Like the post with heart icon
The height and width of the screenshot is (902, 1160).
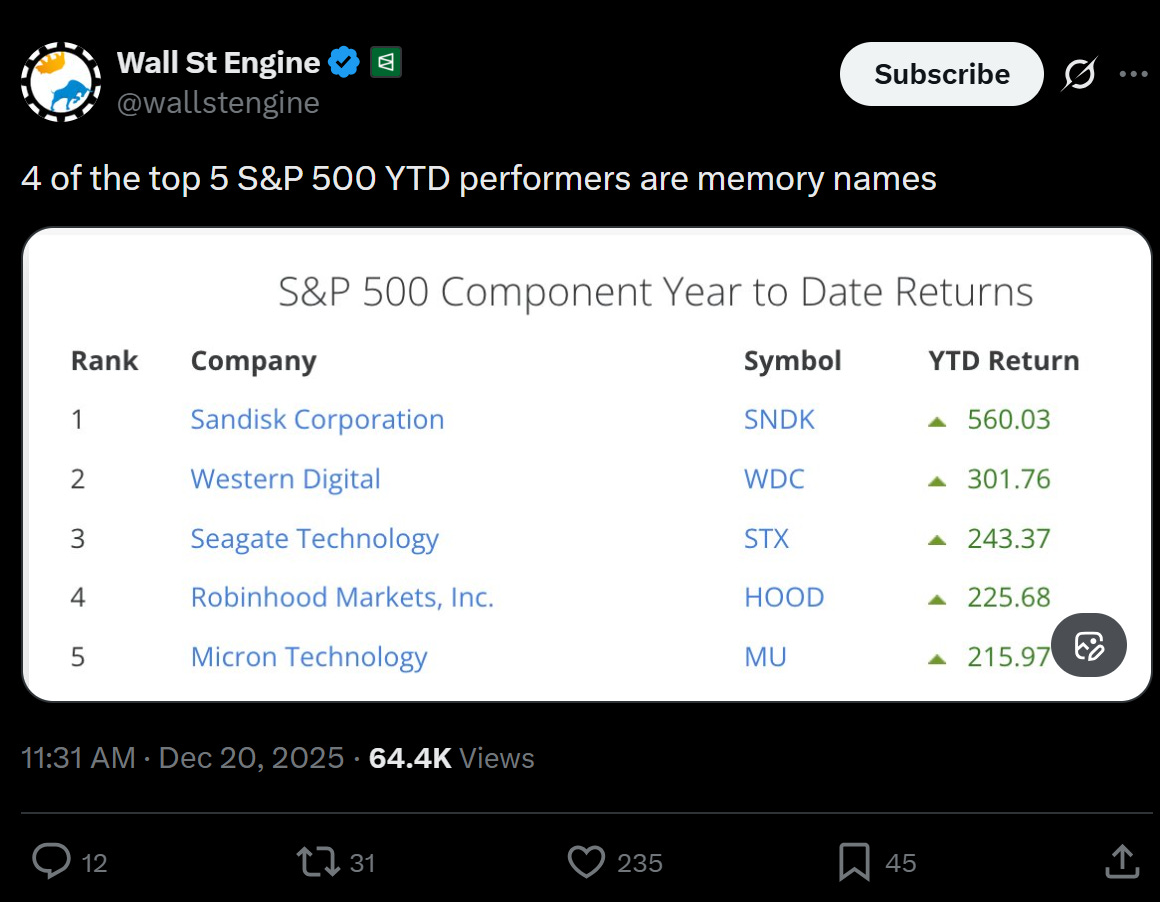pos(586,861)
